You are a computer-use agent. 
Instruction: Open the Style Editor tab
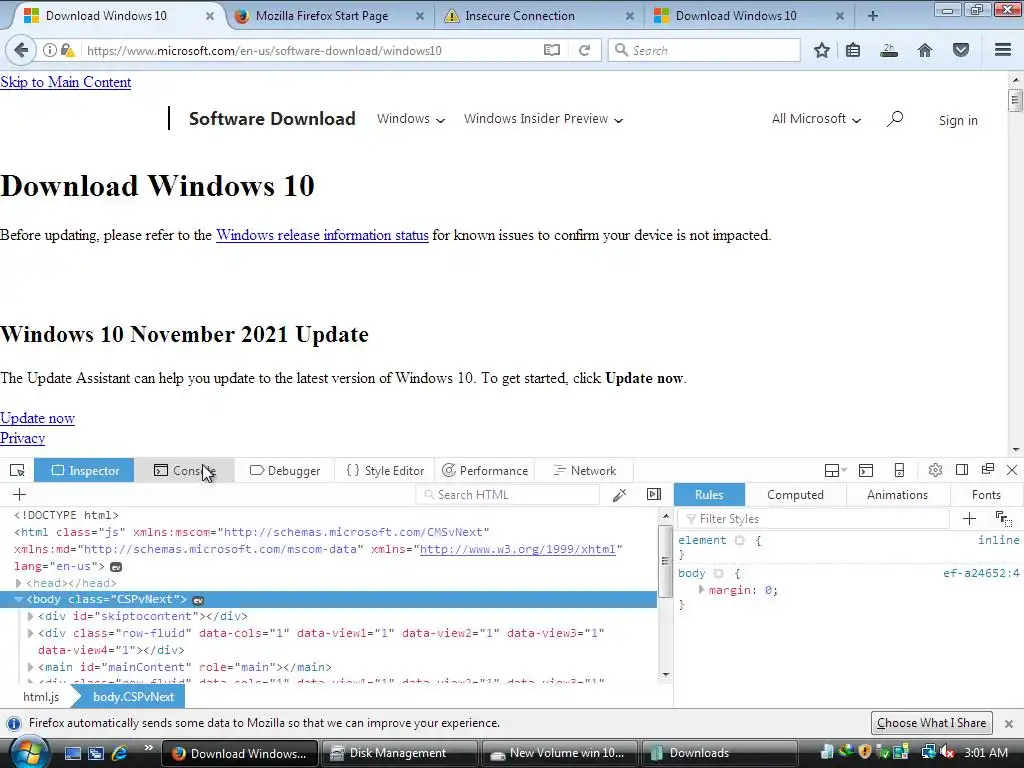[385, 470]
